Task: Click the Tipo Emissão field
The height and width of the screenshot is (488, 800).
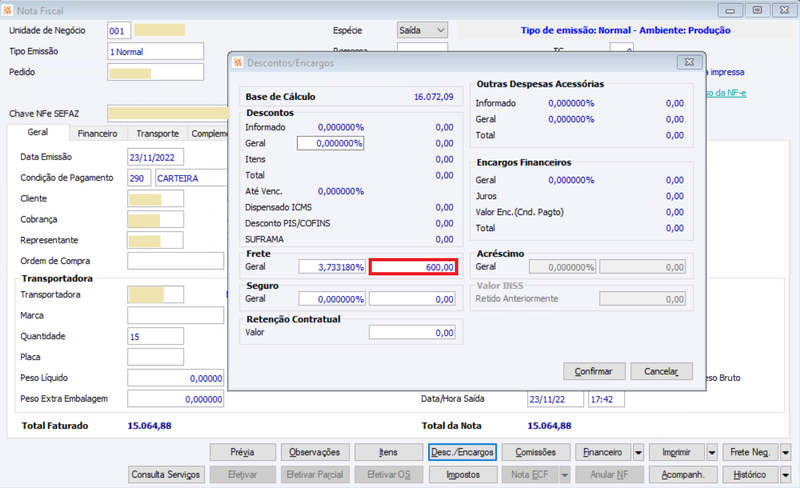Action: pyautogui.click(x=156, y=52)
